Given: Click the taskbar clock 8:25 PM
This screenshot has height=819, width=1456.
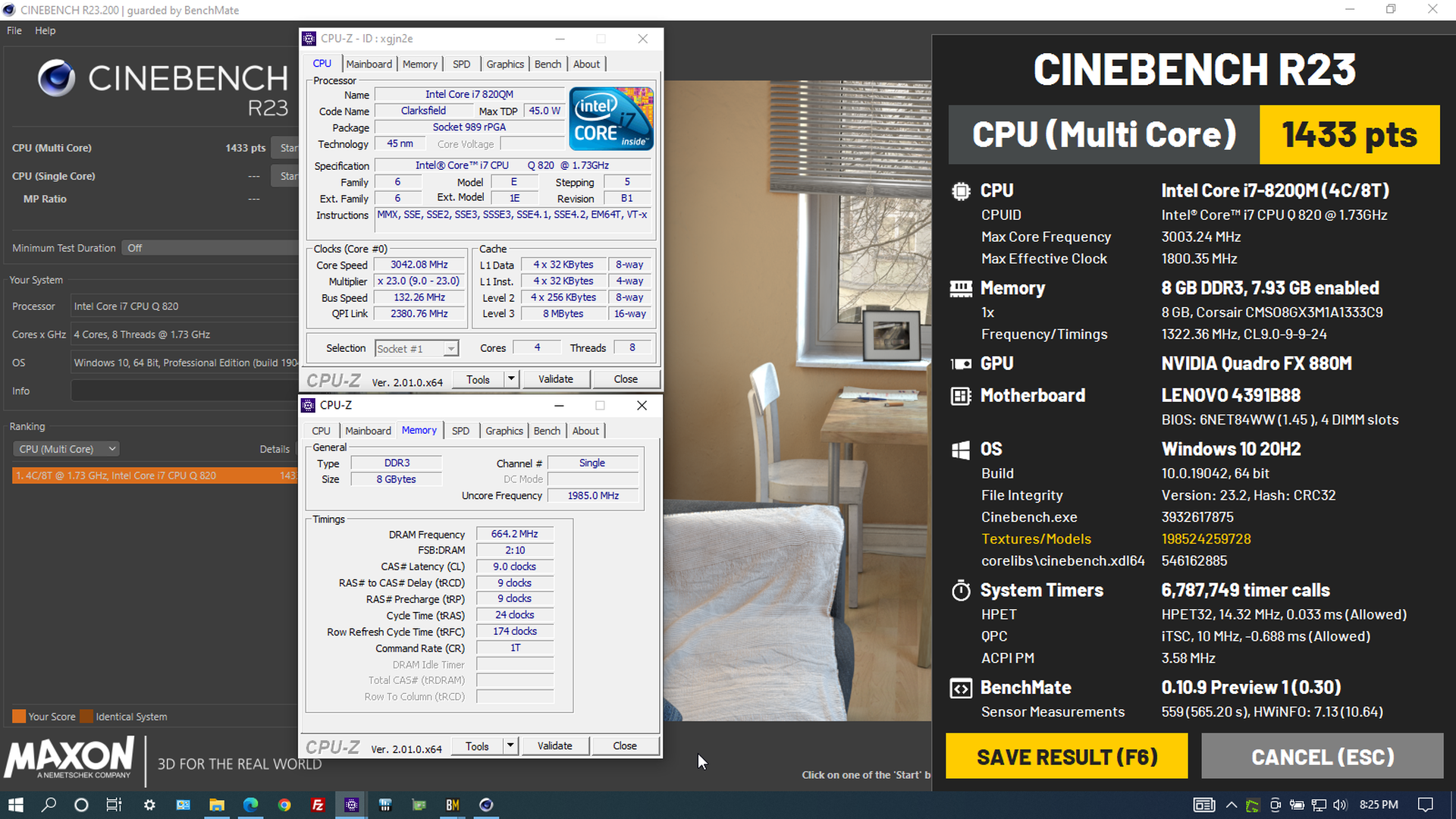Looking at the screenshot, I should 1379,805.
